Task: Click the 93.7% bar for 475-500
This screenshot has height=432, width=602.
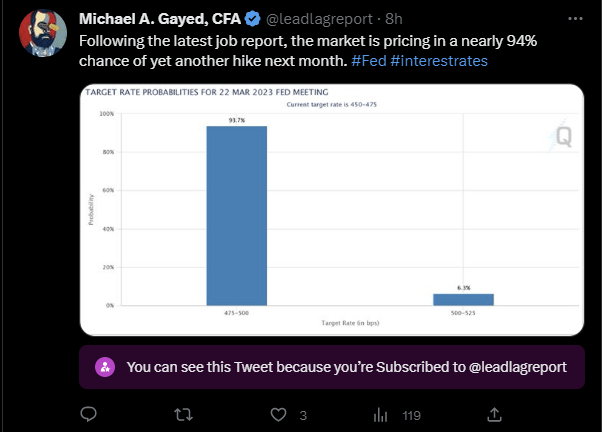Action: pos(236,216)
